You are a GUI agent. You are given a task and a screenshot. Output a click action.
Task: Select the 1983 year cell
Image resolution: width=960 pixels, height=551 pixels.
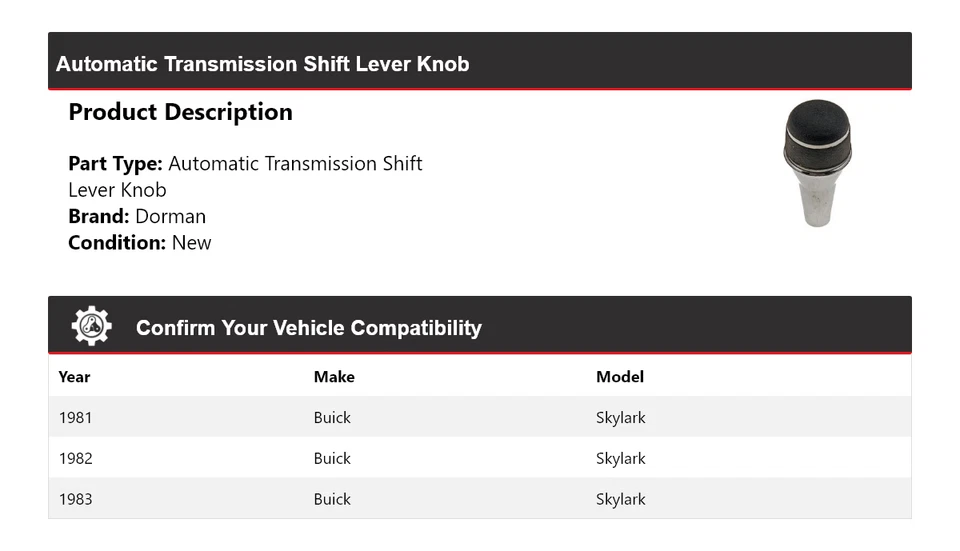(x=75, y=499)
